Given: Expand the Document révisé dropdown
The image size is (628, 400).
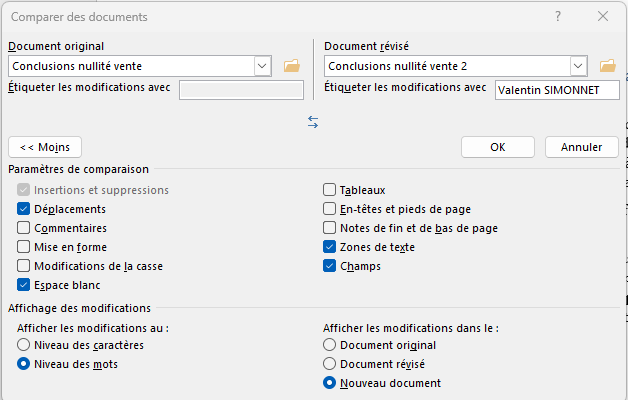Looking at the screenshot, I should (578, 66).
